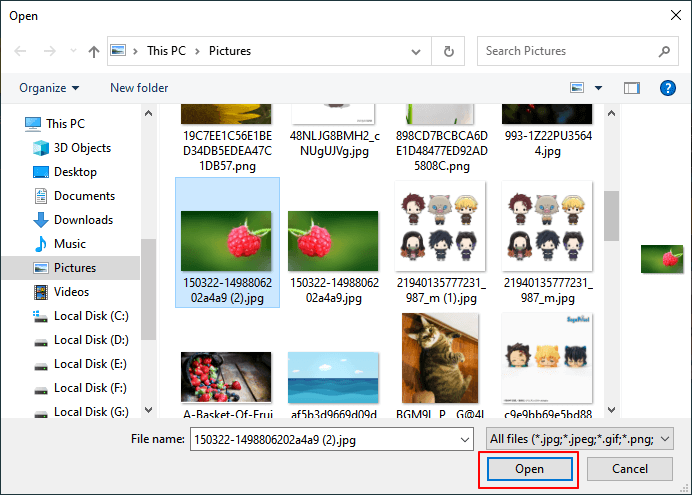Screen dimensions: 692x495
Task: Expand the File name history dropdown
Action: [464, 439]
